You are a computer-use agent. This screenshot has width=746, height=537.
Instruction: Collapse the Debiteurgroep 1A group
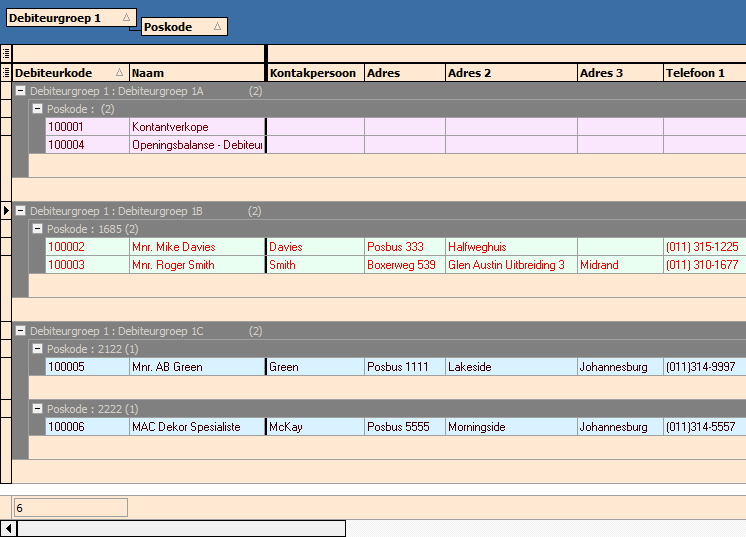click(x=20, y=91)
